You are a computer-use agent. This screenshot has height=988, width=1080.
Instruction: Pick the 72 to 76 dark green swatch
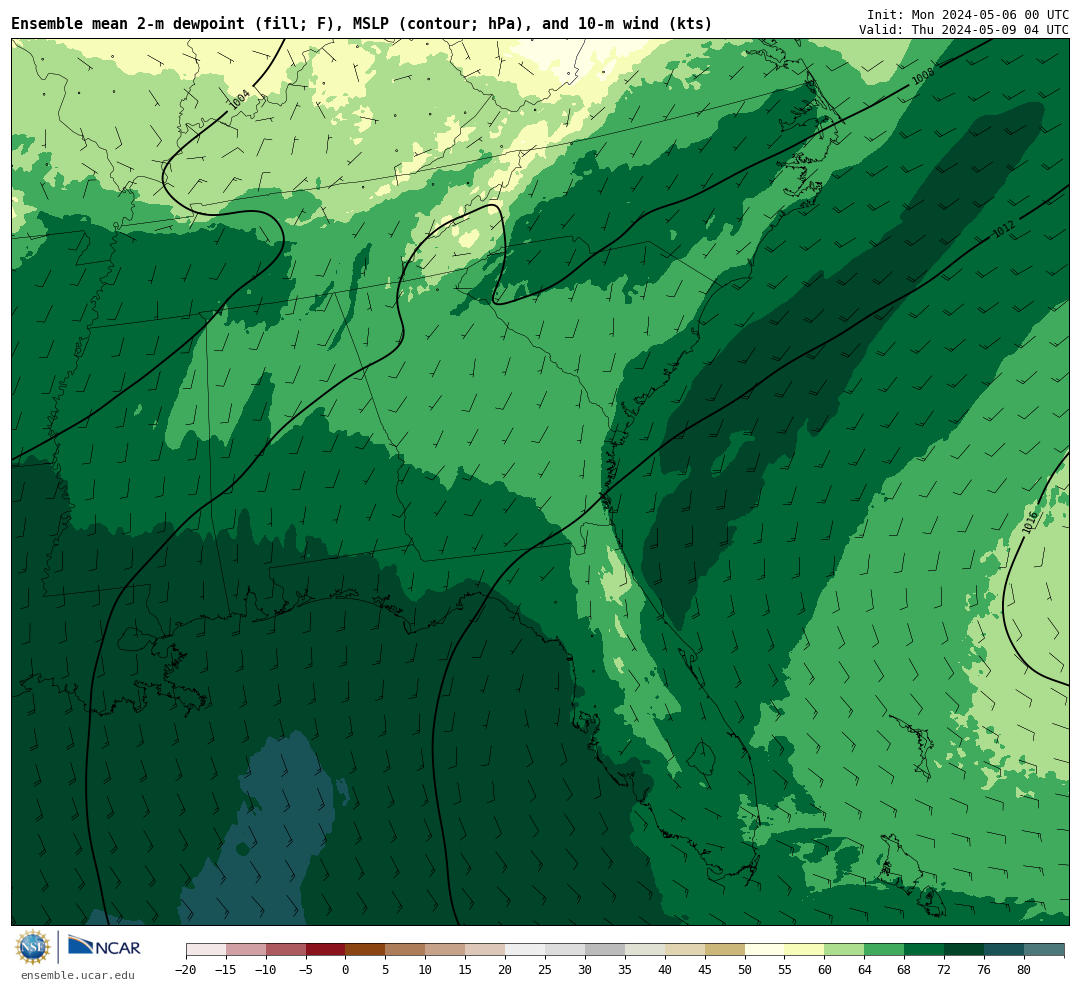[964, 950]
